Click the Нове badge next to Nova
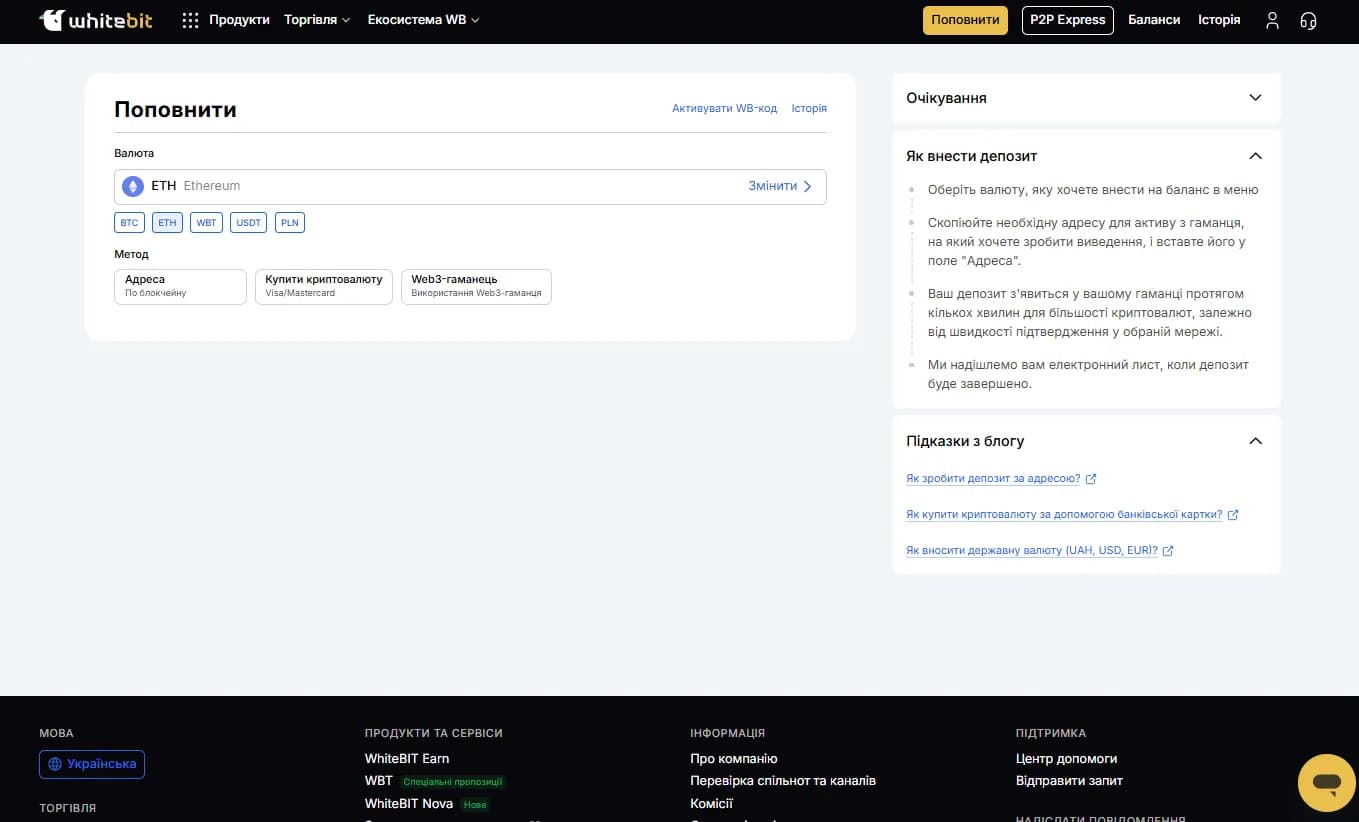The width and height of the screenshot is (1359, 822). [x=475, y=804]
